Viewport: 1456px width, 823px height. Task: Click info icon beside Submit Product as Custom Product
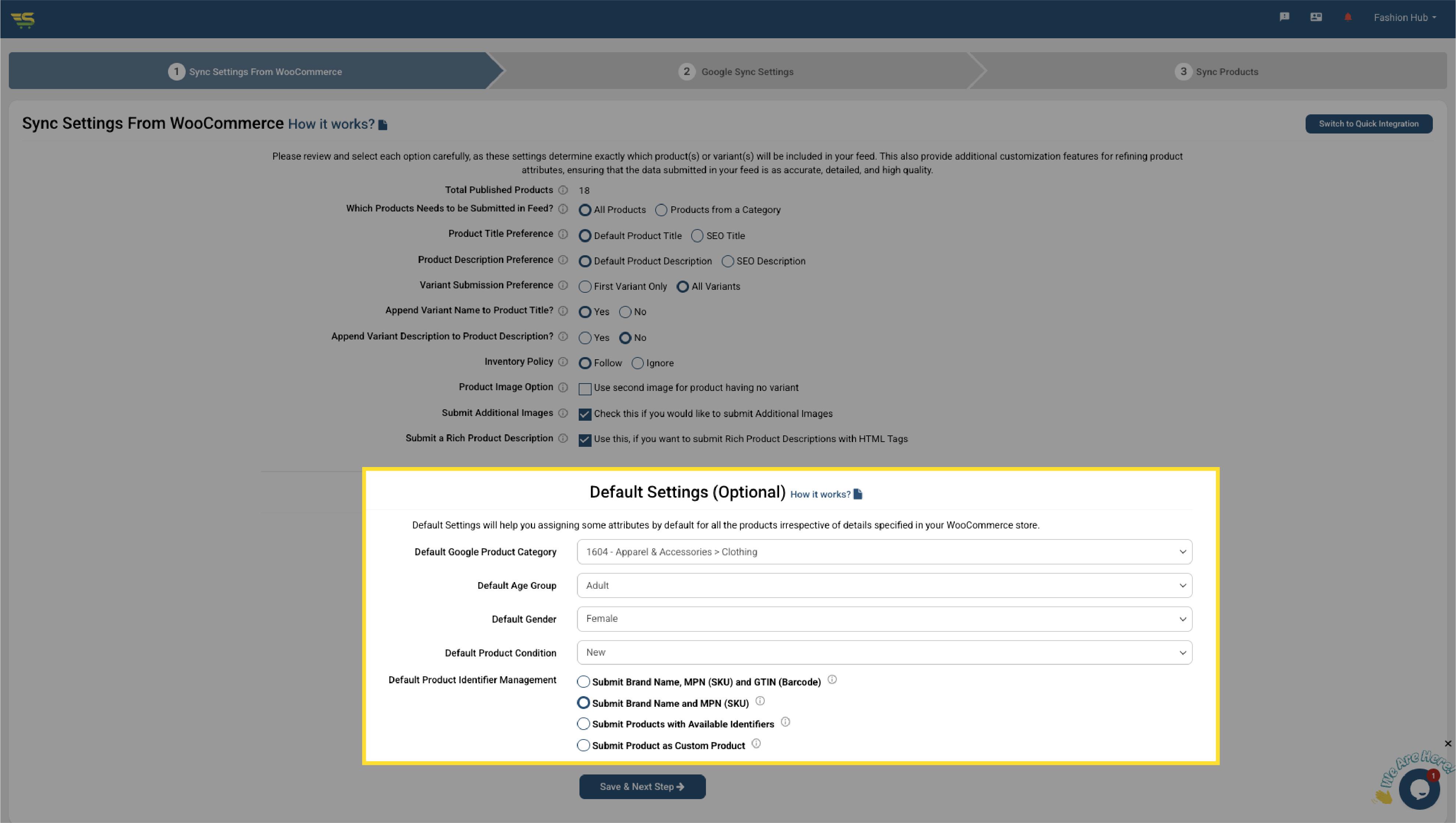click(756, 744)
